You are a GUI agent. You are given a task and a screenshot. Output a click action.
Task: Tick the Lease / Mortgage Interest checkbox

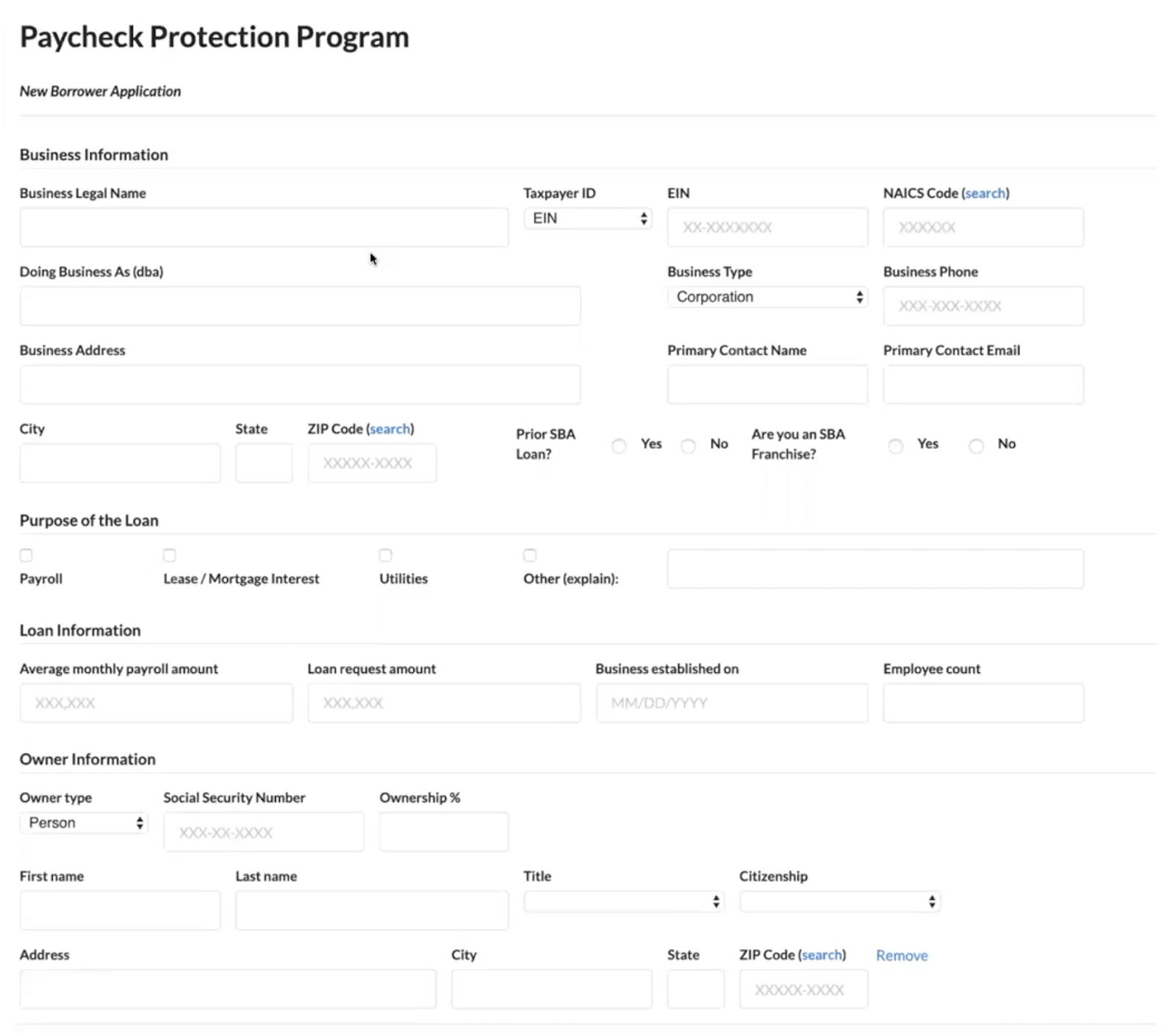(x=170, y=555)
